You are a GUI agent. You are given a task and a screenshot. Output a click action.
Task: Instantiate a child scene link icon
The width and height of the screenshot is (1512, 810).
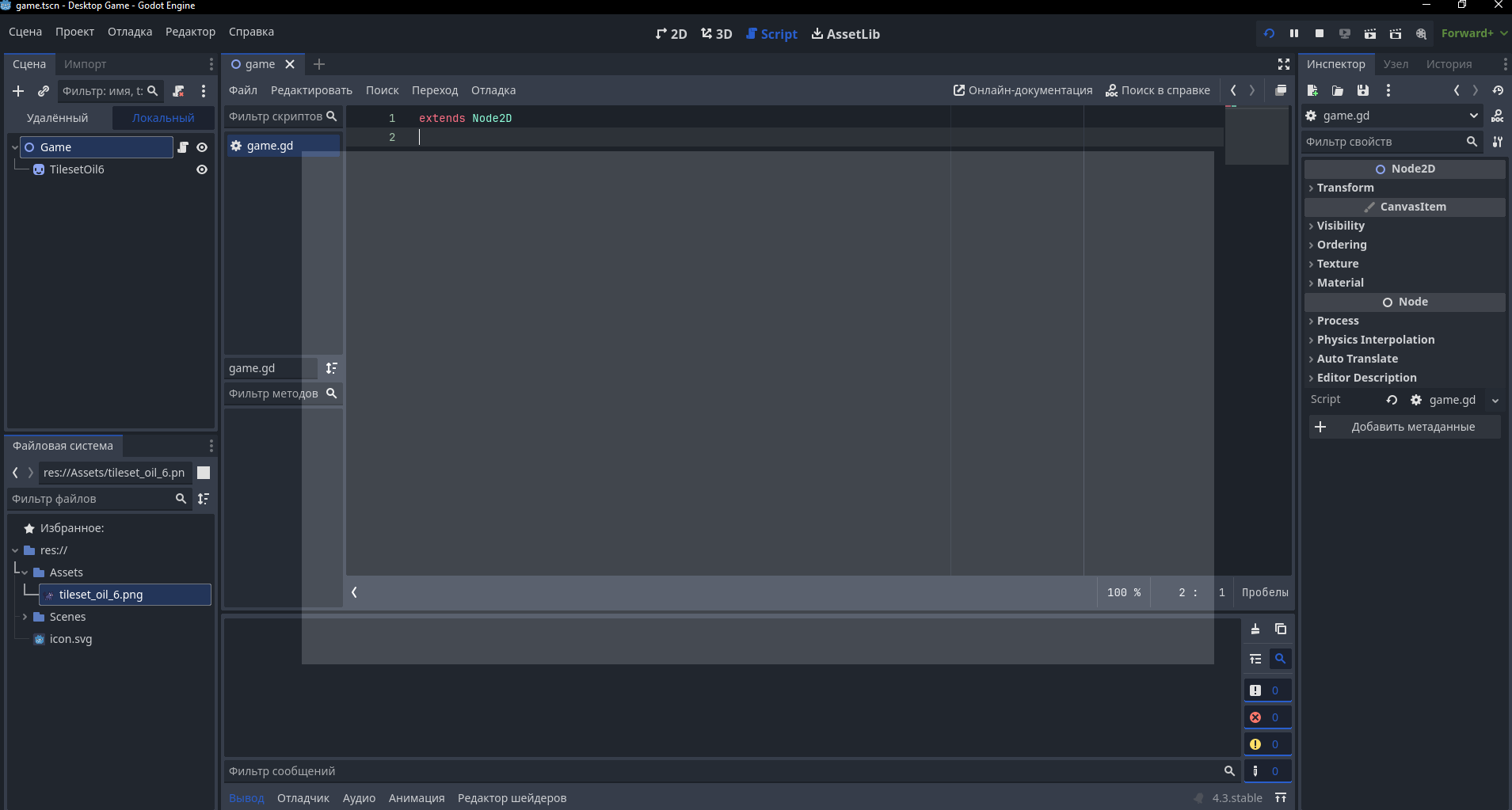pos(44,91)
